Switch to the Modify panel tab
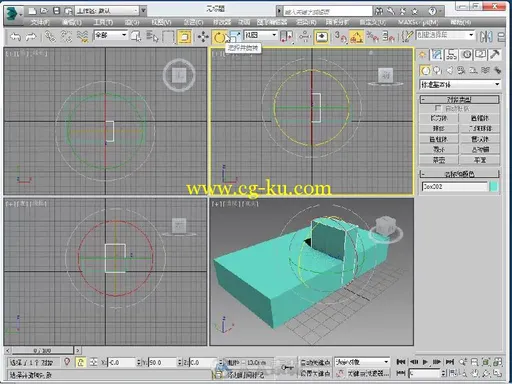 pos(437,55)
